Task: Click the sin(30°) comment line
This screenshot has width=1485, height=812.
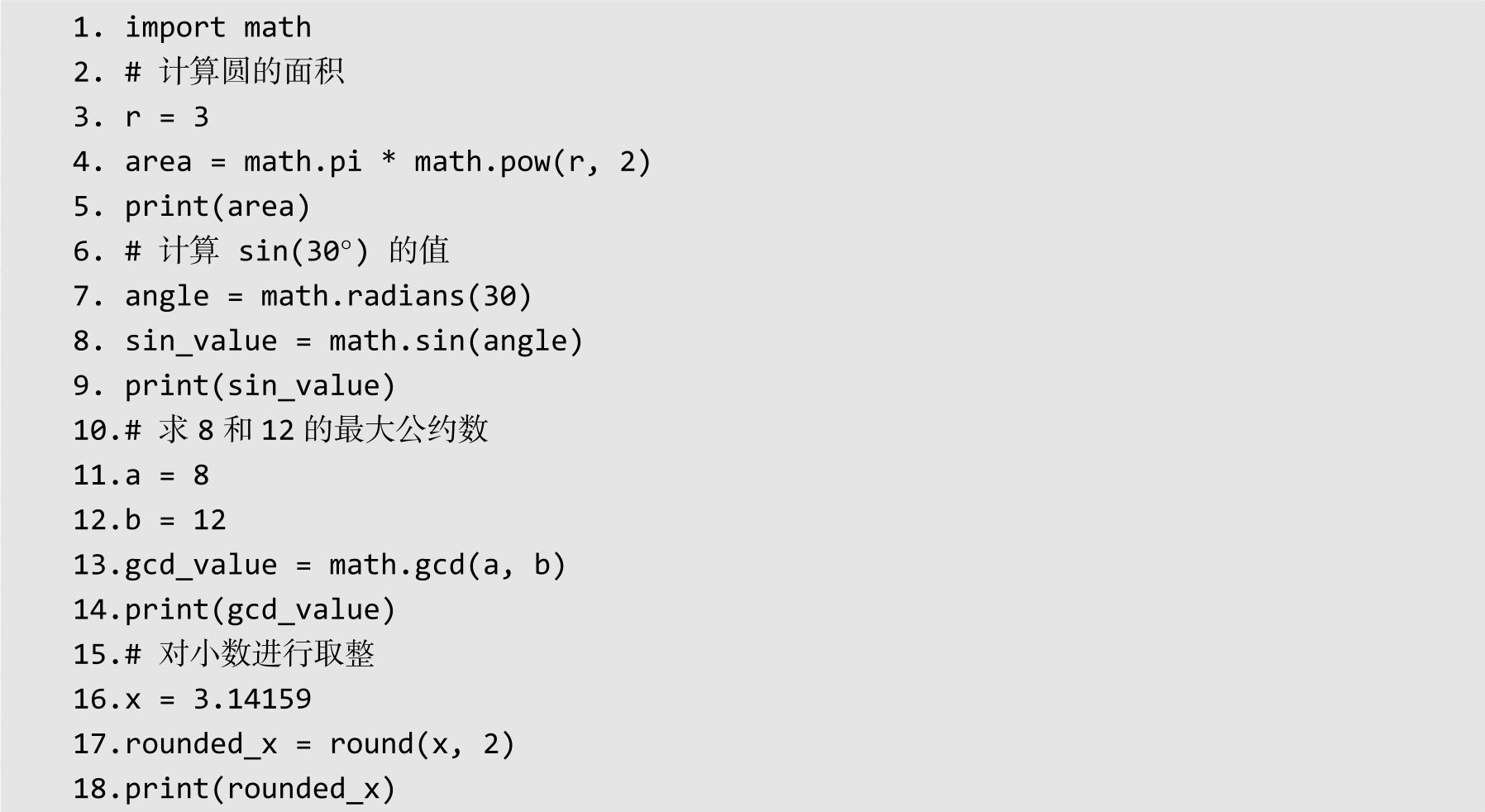Action: [x=287, y=251]
